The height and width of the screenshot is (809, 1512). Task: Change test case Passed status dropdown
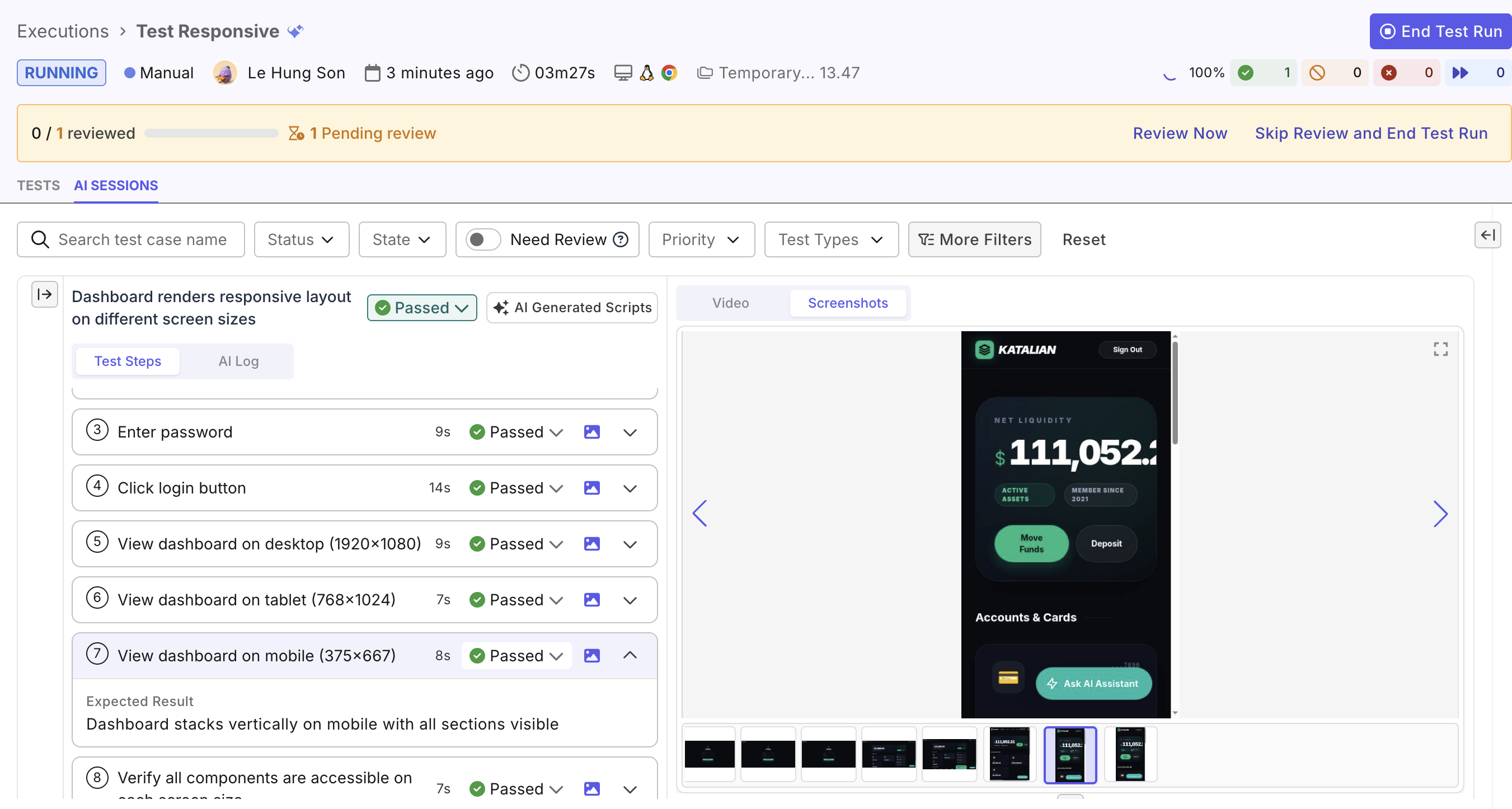[x=422, y=307]
